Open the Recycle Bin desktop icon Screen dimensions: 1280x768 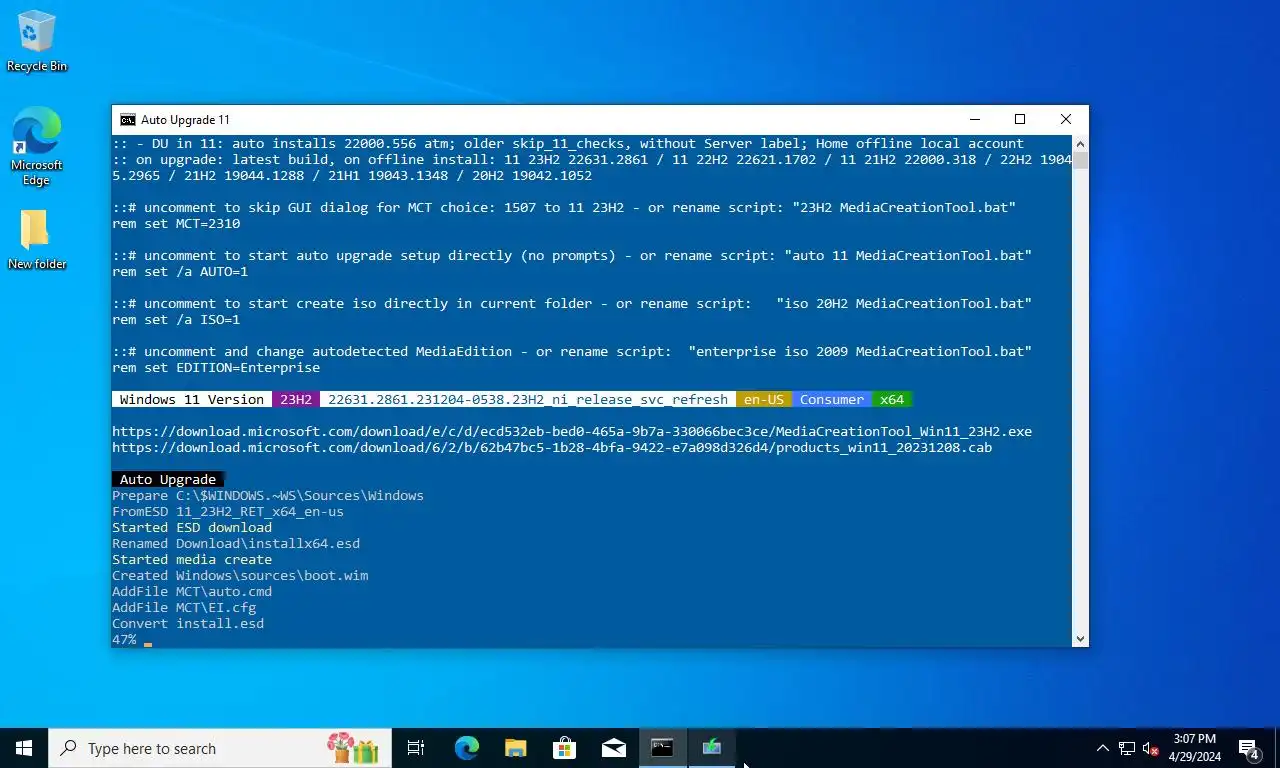[x=36, y=40]
